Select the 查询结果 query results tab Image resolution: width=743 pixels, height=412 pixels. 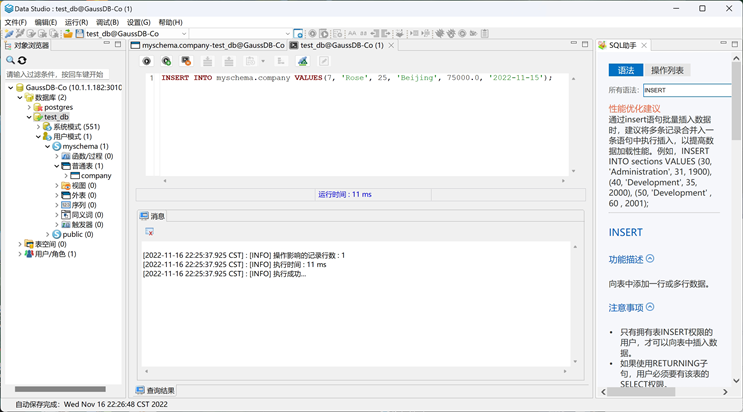[155, 391]
